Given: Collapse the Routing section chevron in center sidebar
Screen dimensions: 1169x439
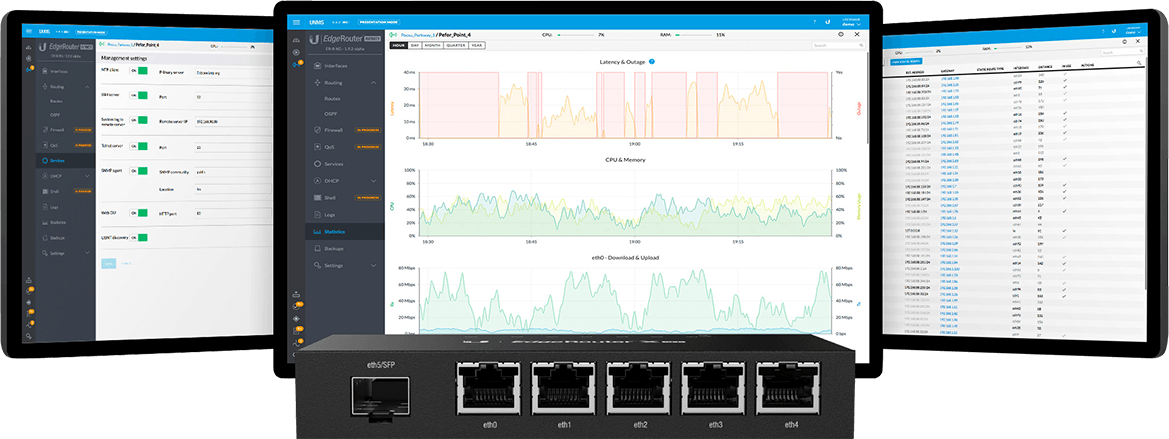Looking at the screenshot, I should pos(373,82).
